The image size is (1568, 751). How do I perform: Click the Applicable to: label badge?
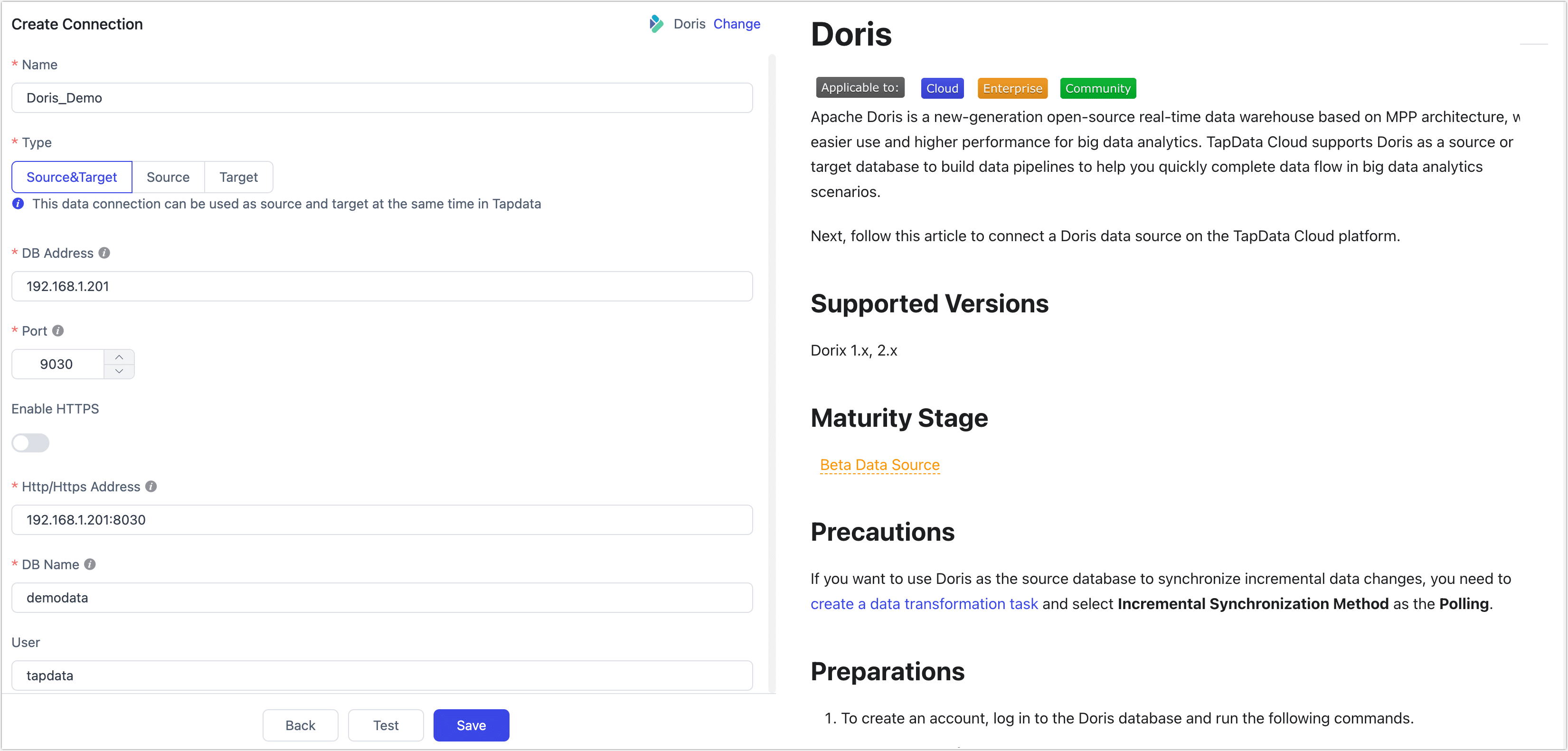[860, 88]
